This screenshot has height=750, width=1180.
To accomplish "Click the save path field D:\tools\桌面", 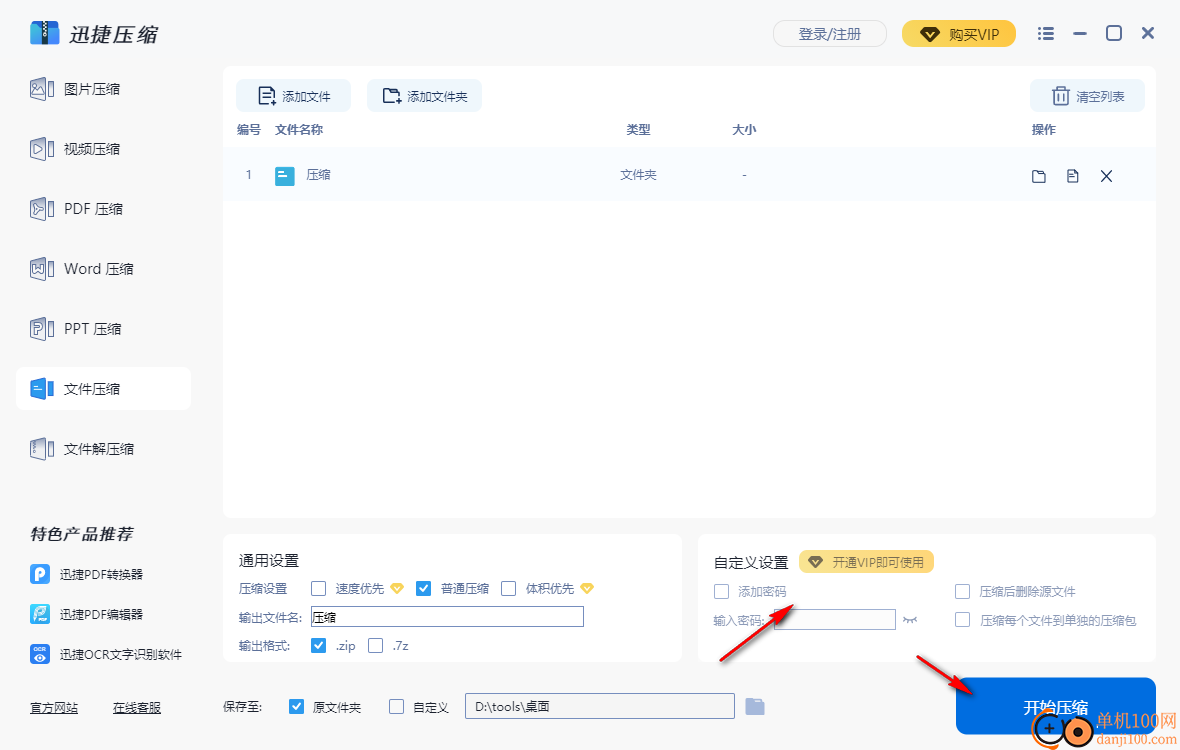I will coord(600,706).
